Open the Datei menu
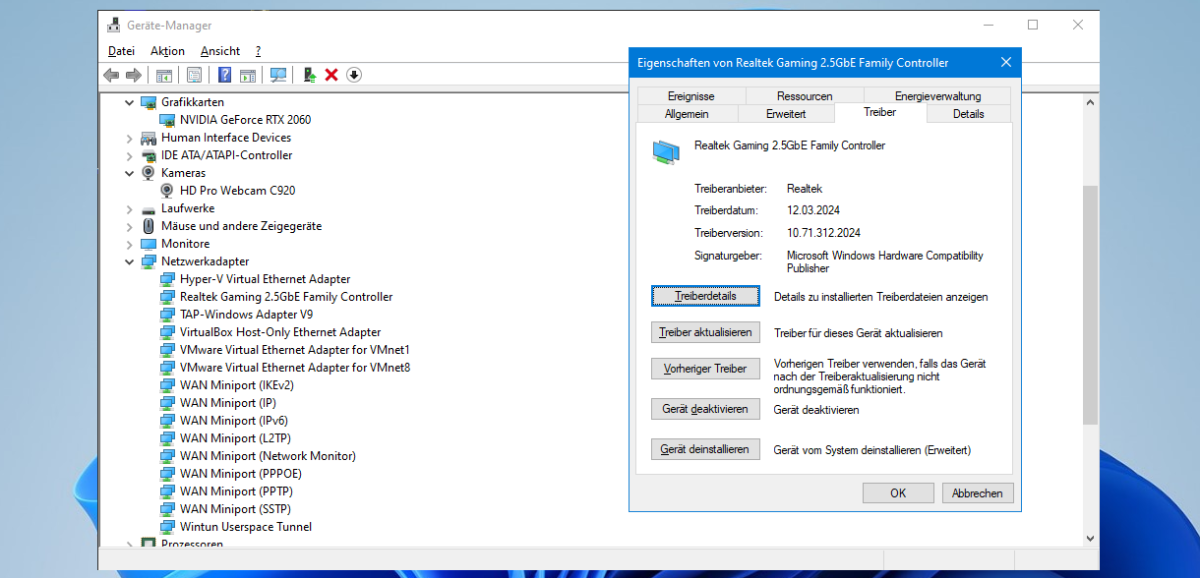Image resolution: width=1200 pixels, height=578 pixels. pos(121,51)
